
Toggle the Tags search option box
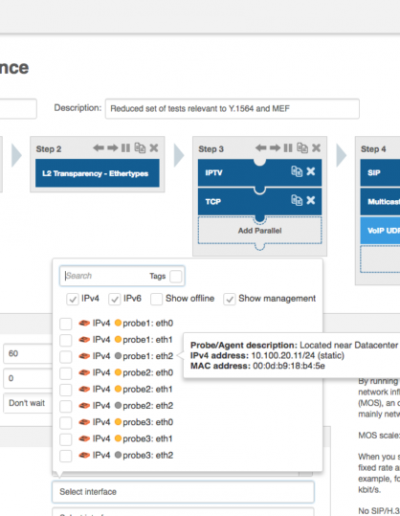click(x=176, y=276)
